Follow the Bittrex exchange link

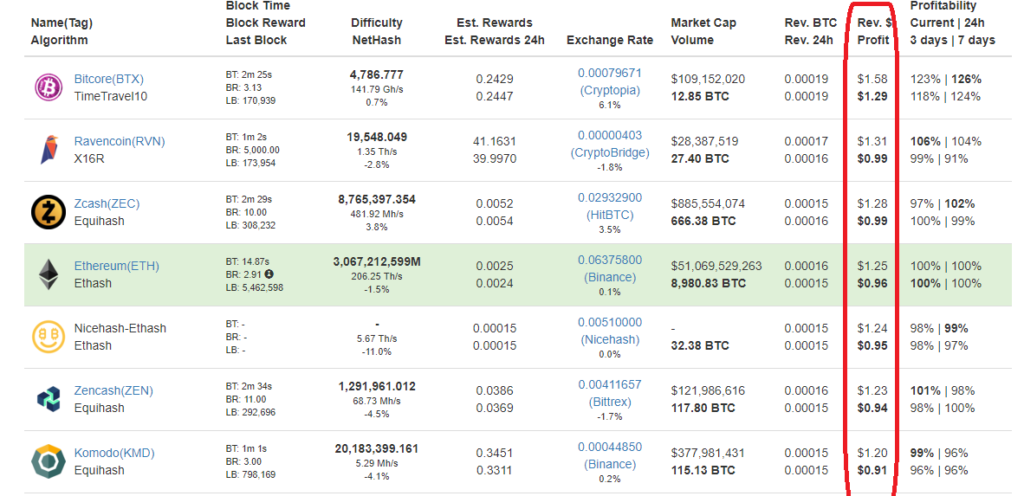609,400
